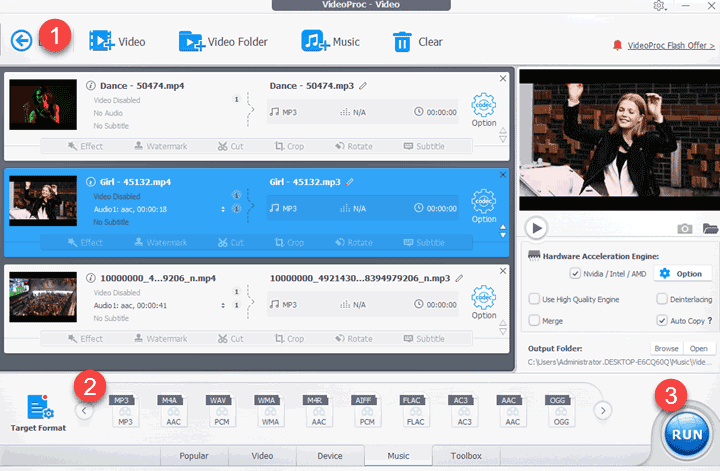Open snapshot folder icon under preview
The height and width of the screenshot is (471, 720).
[x=710, y=228]
